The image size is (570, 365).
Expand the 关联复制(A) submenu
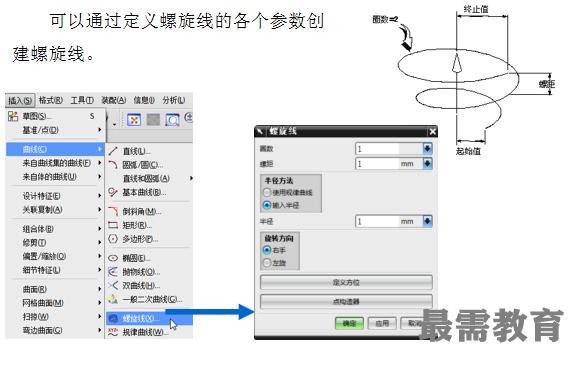(55, 210)
